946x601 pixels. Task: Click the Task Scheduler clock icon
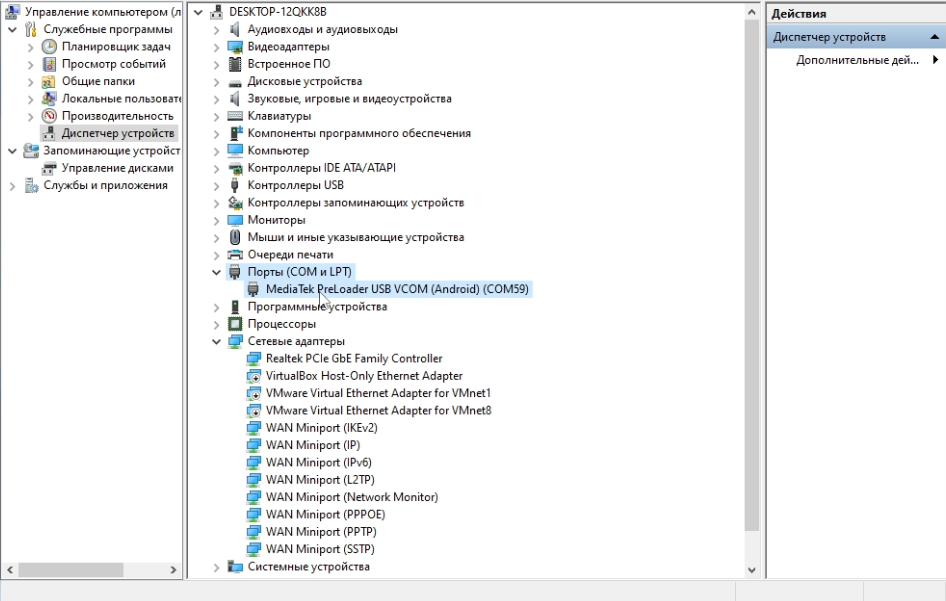pyautogui.click(x=49, y=46)
